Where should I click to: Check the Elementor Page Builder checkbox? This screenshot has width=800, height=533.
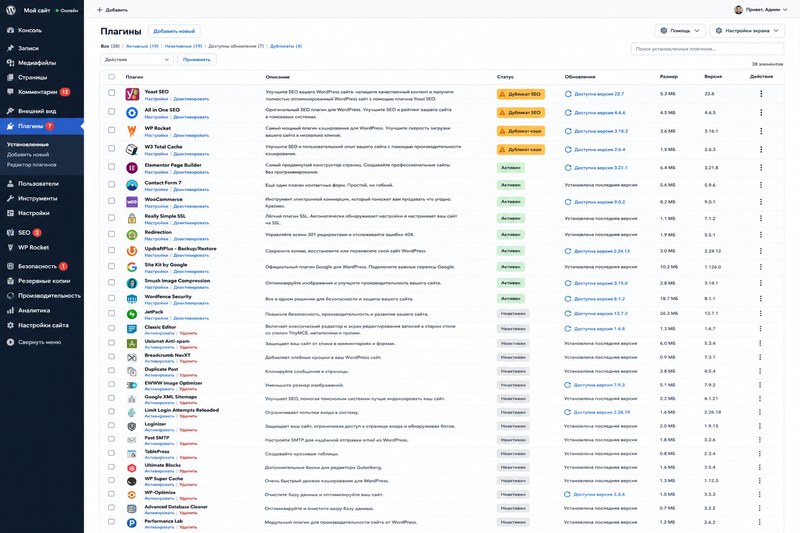111,167
